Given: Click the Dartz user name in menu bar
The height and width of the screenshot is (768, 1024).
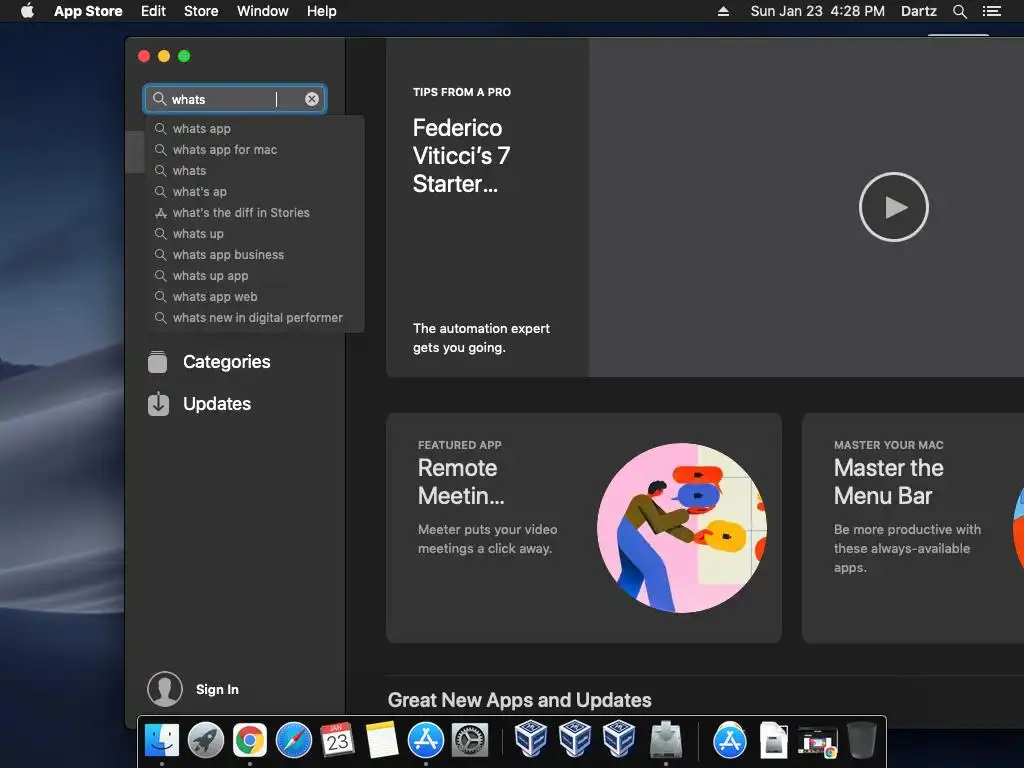Looking at the screenshot, I should (918, 11).
